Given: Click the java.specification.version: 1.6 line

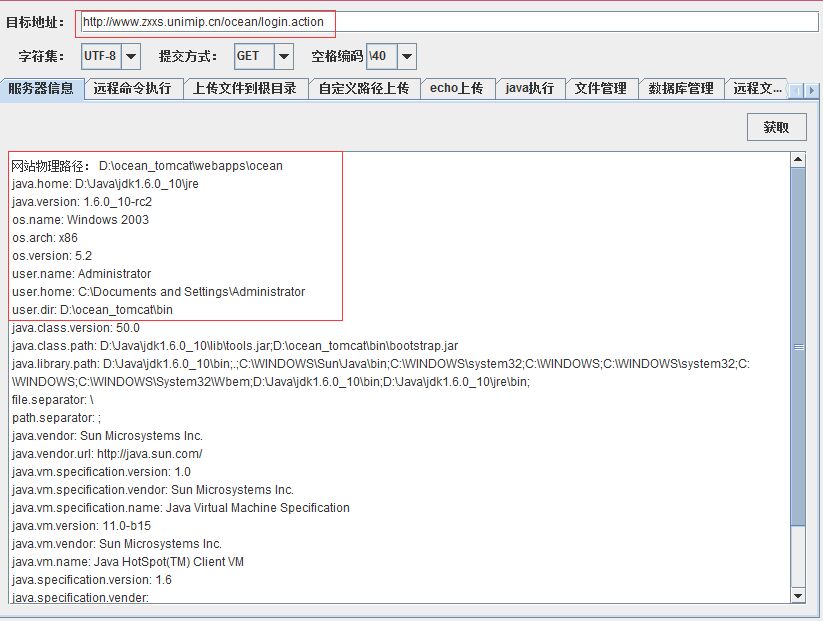Looking at the screenshot, I should 92,580.
